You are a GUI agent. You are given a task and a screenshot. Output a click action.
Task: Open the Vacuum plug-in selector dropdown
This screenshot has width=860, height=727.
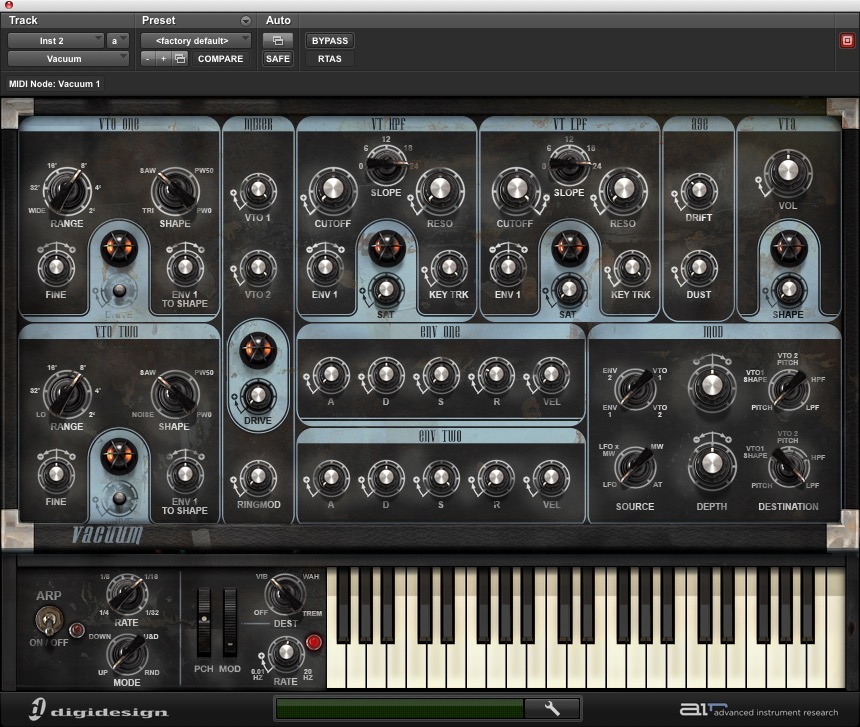[x=68, y=59]
